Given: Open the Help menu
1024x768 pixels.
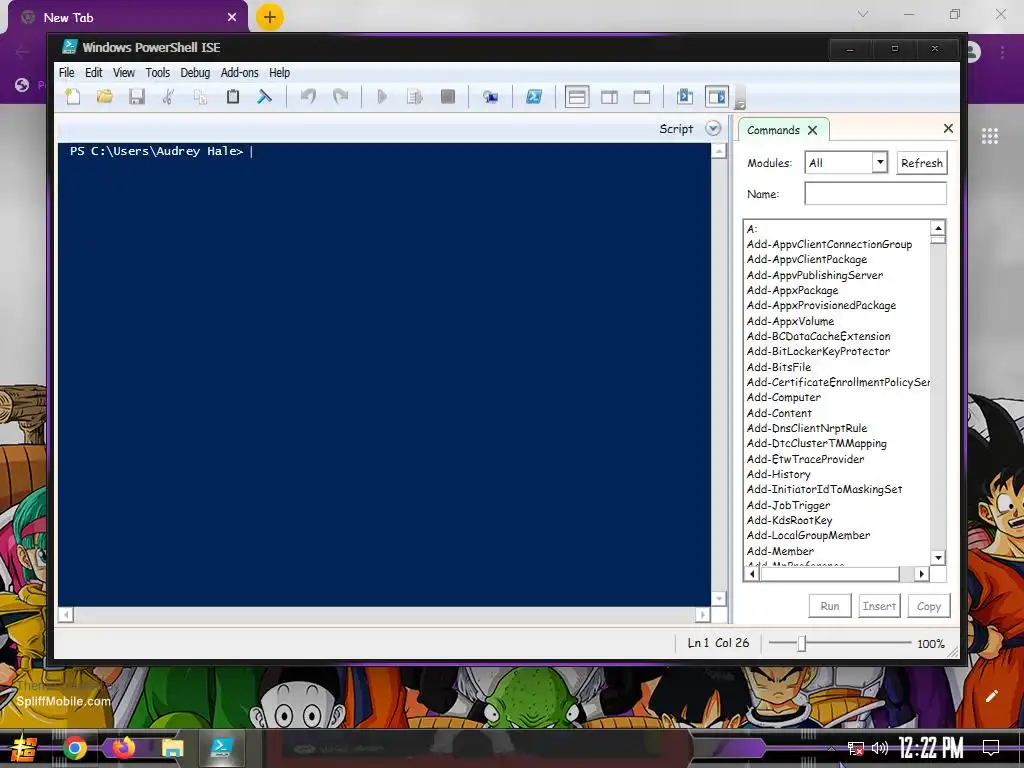Looking at the screenshot, I should 280,72.
